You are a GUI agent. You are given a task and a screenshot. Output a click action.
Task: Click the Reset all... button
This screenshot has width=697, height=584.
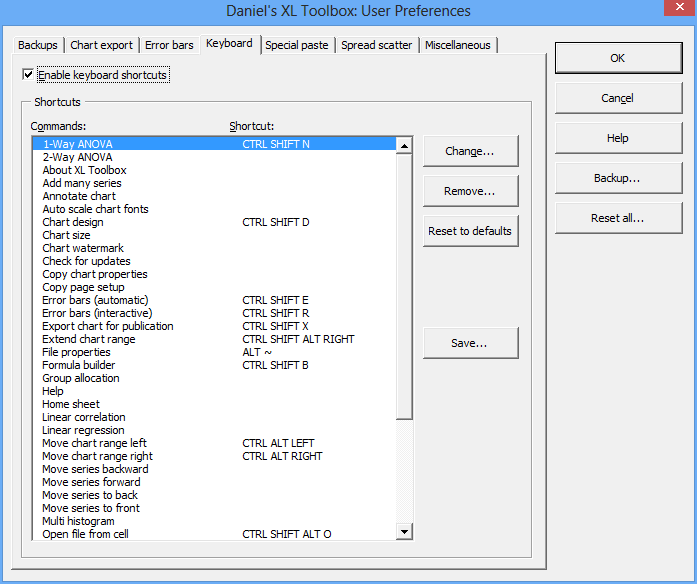point(618,218)
